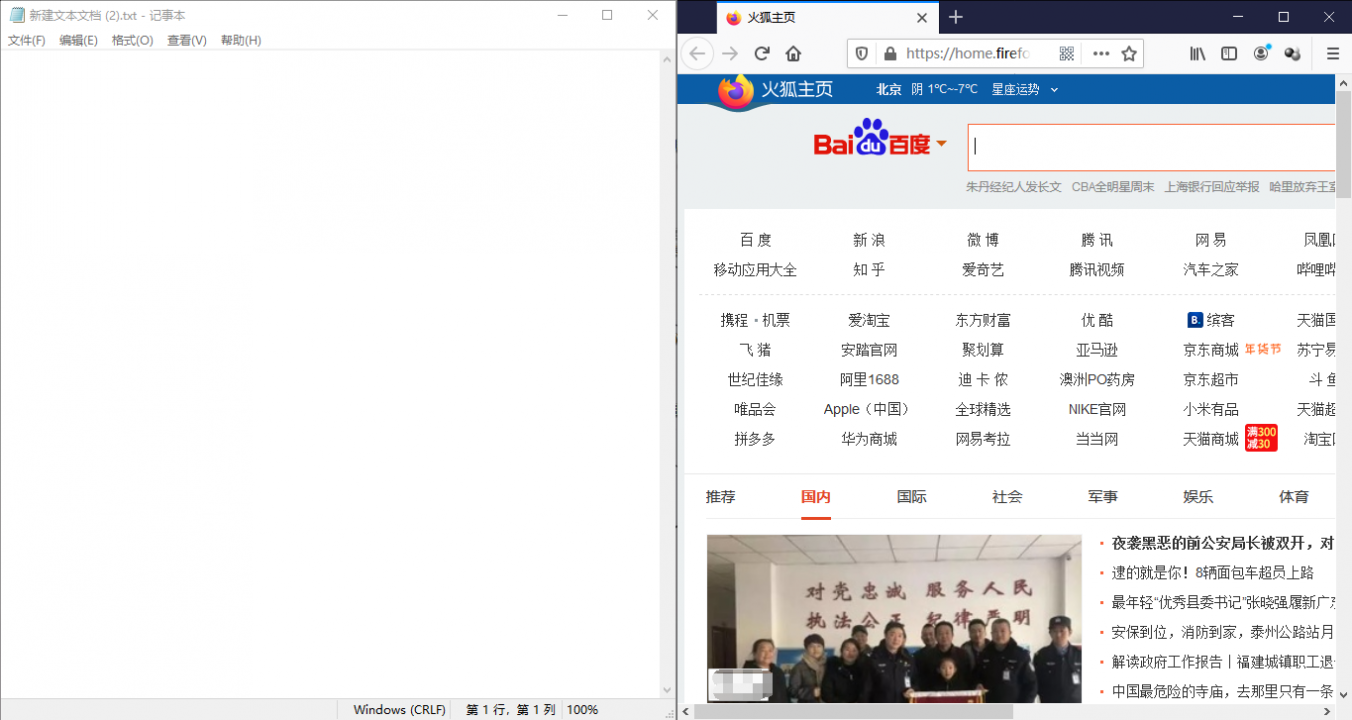Click Notepad scrollbar down arrow
This screenshot has width=1352, height=720.
(668, 690)
